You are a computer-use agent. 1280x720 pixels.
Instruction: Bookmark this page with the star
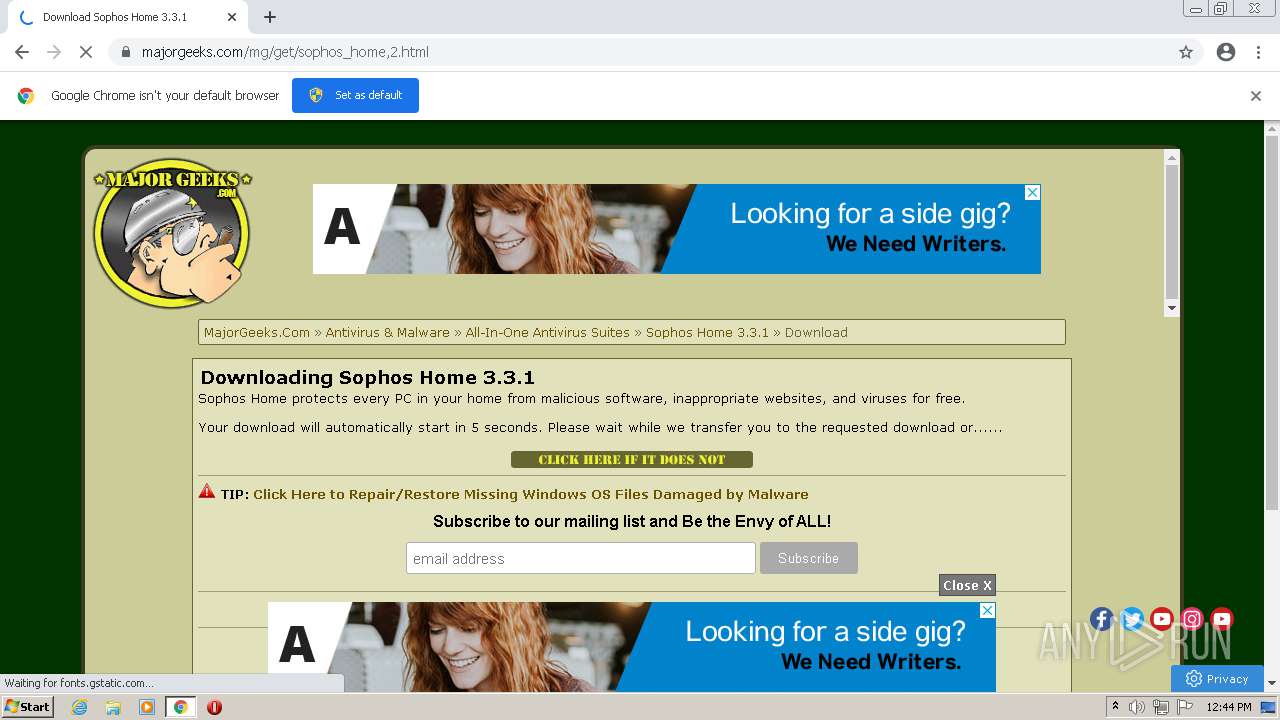coord(1186,52)
